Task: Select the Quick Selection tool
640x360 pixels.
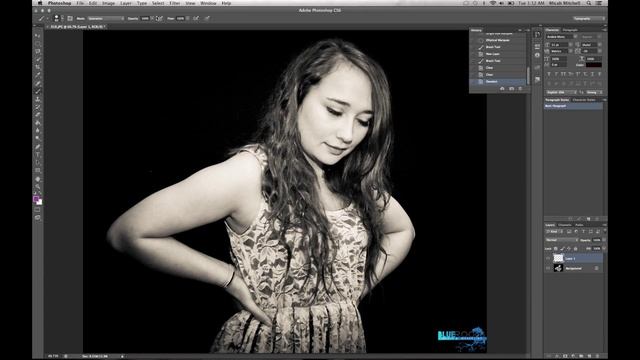Action: pyautogui.click(x=38, y=60)
